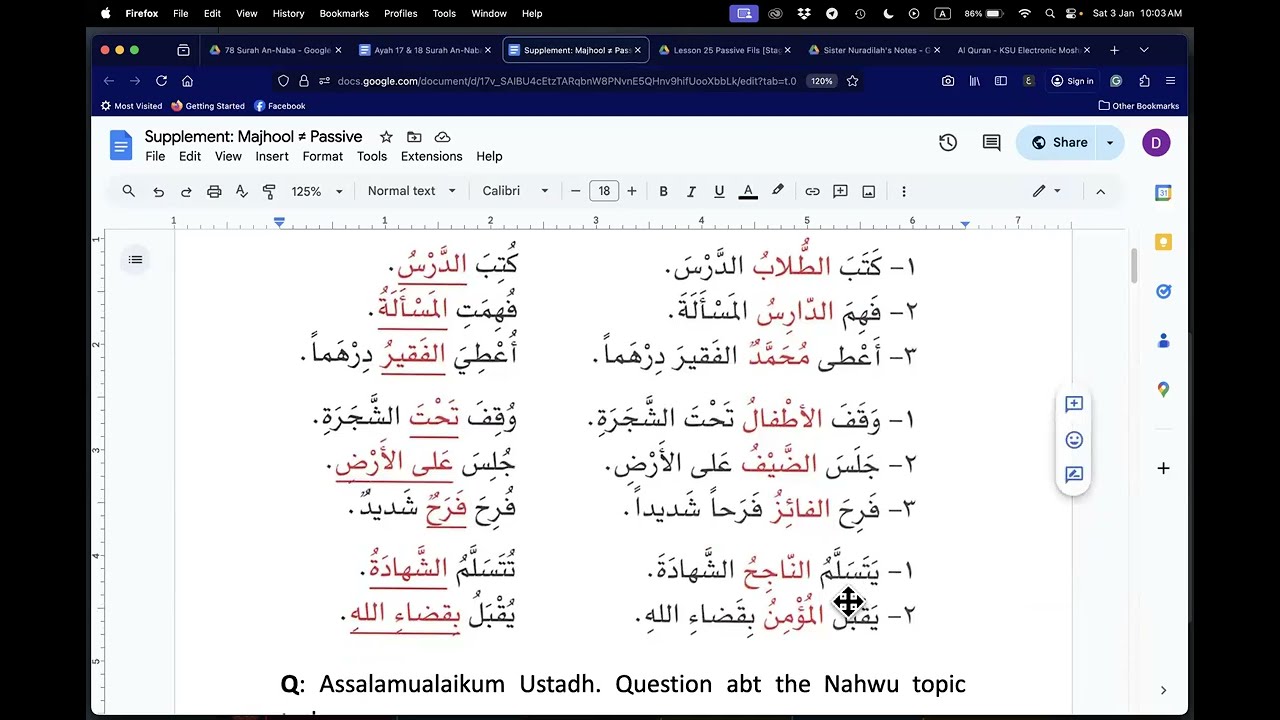Click the font size field showing 18
Screen dimensions: 1280x720
[604, 191]
